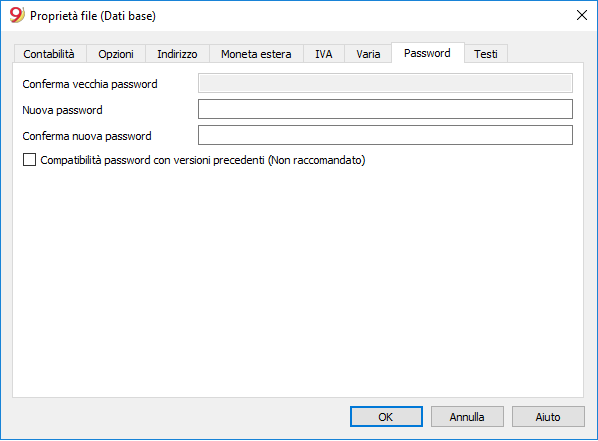This screenshot has height=441, width=598.
Task: Open the Opzioni tab
Action: click(116, 54)
